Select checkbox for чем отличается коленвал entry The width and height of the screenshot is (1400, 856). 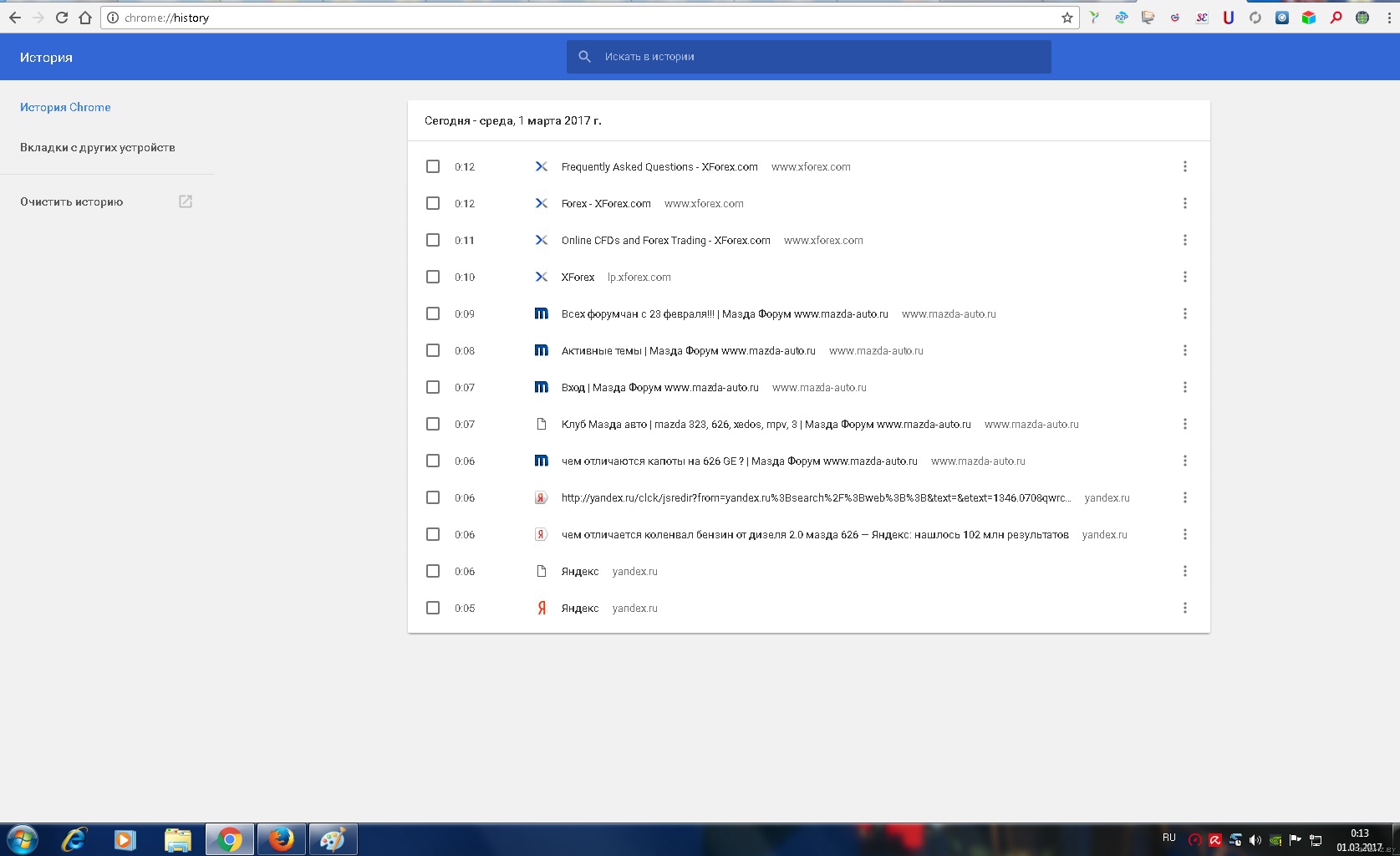433,534
